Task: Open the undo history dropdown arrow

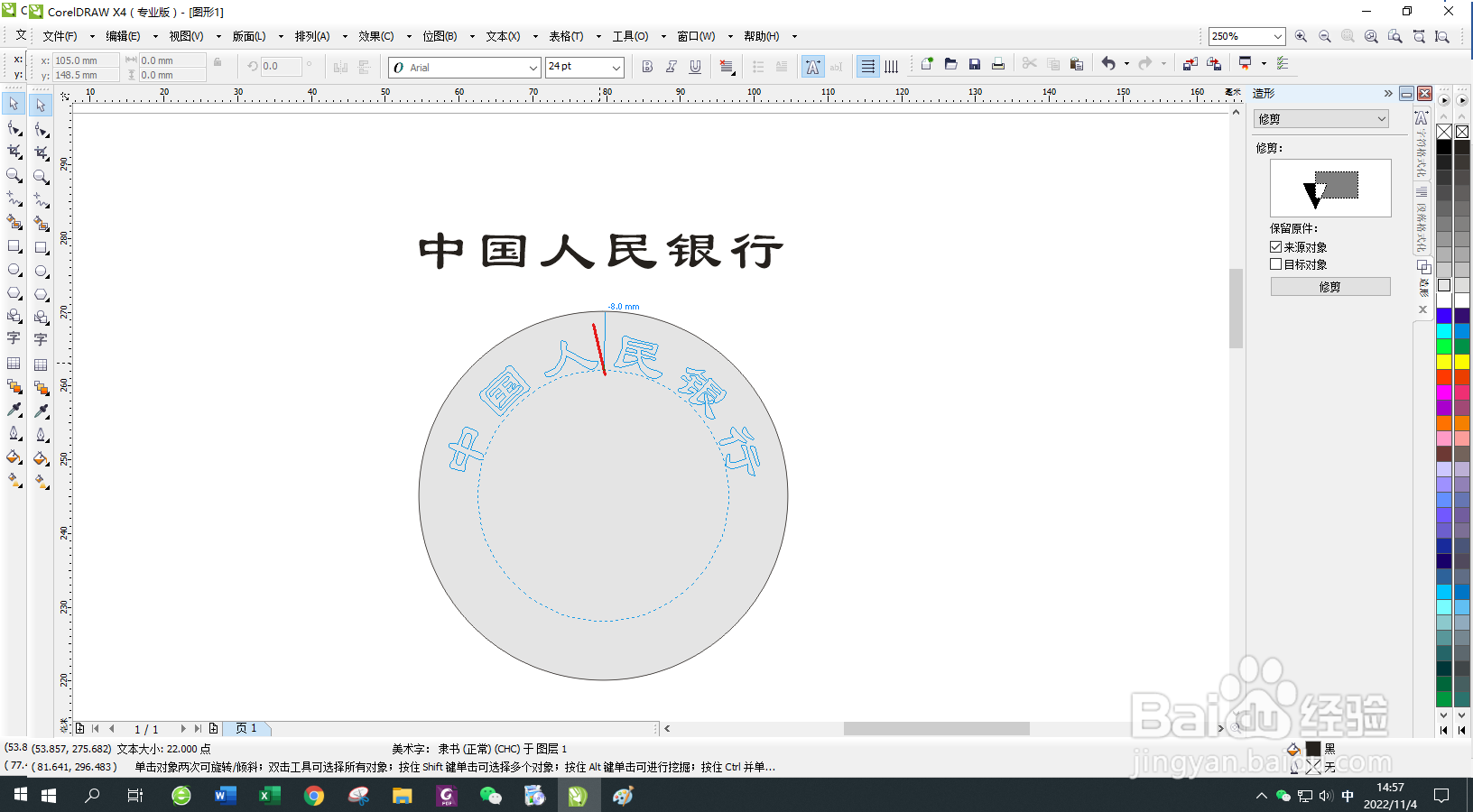Action: [x=1126, y=64]
